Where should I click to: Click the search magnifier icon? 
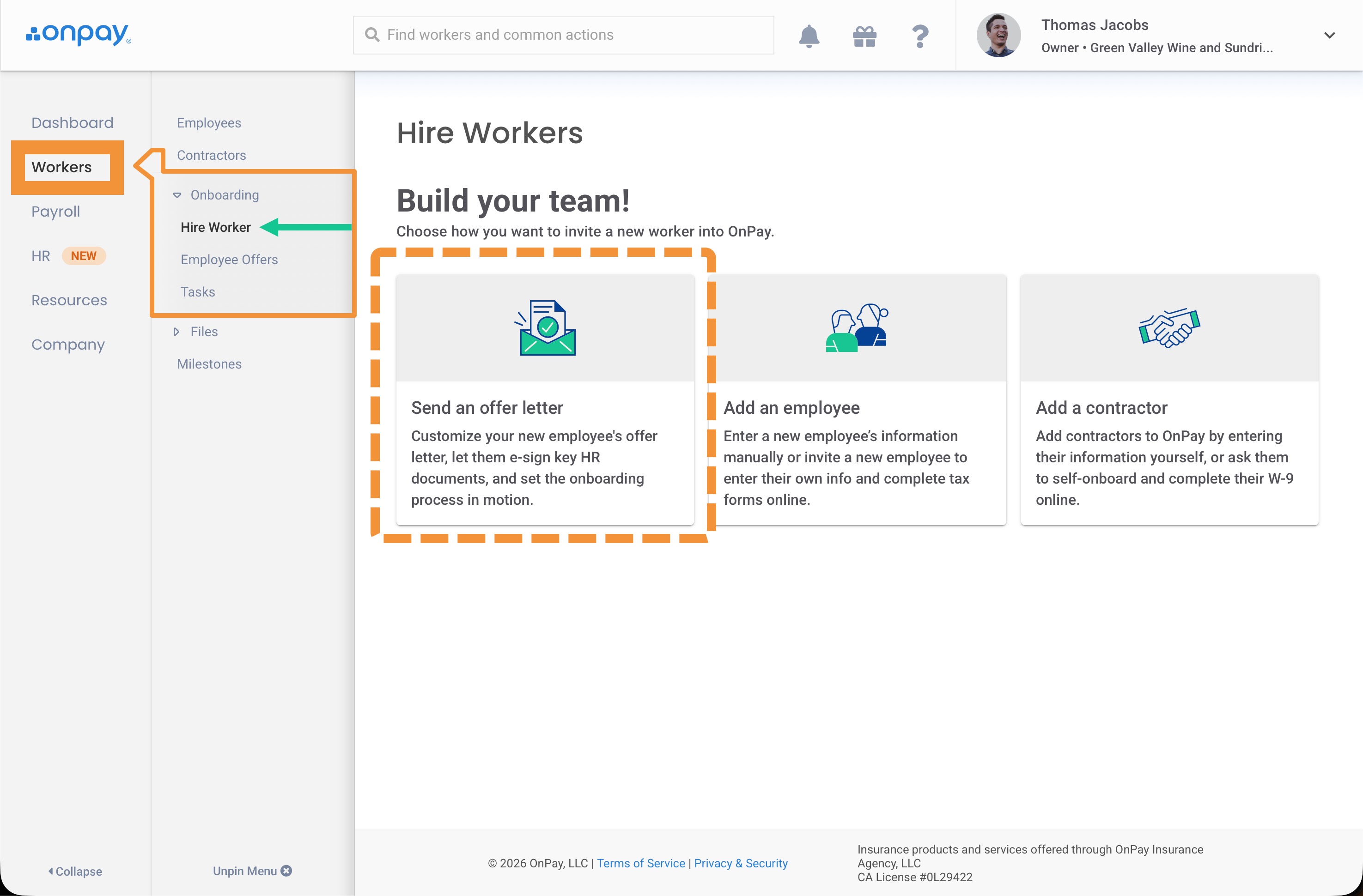pyautogui.click(x=372, y=35)
